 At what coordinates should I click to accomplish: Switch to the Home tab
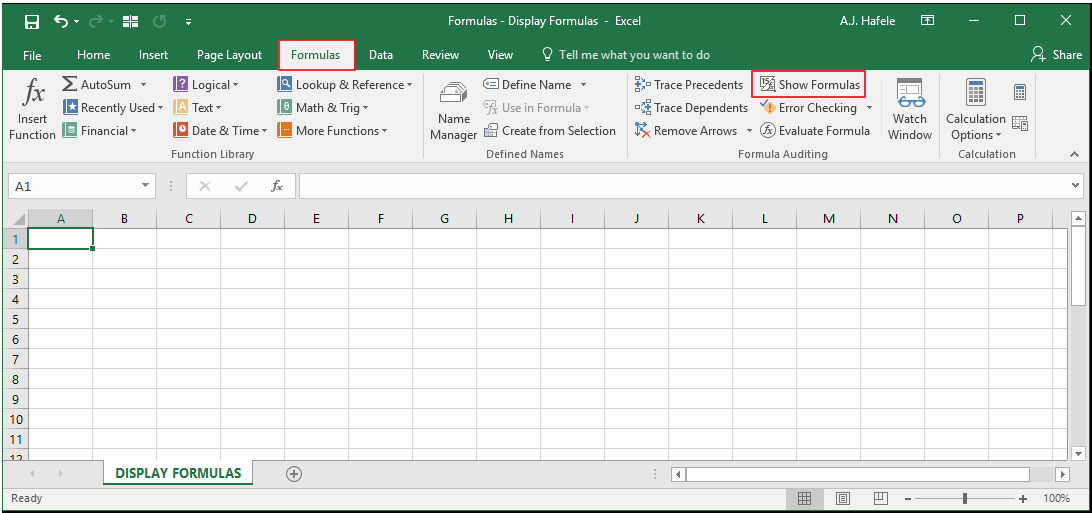93,55
